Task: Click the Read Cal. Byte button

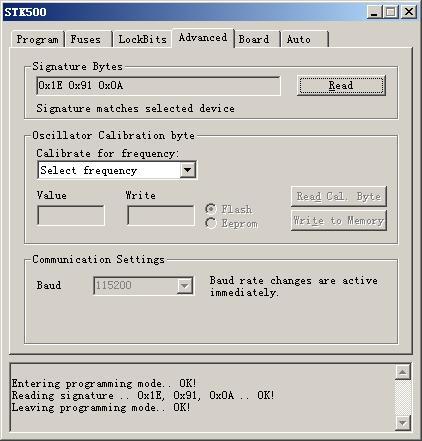Action: click(x=339, y=196)
